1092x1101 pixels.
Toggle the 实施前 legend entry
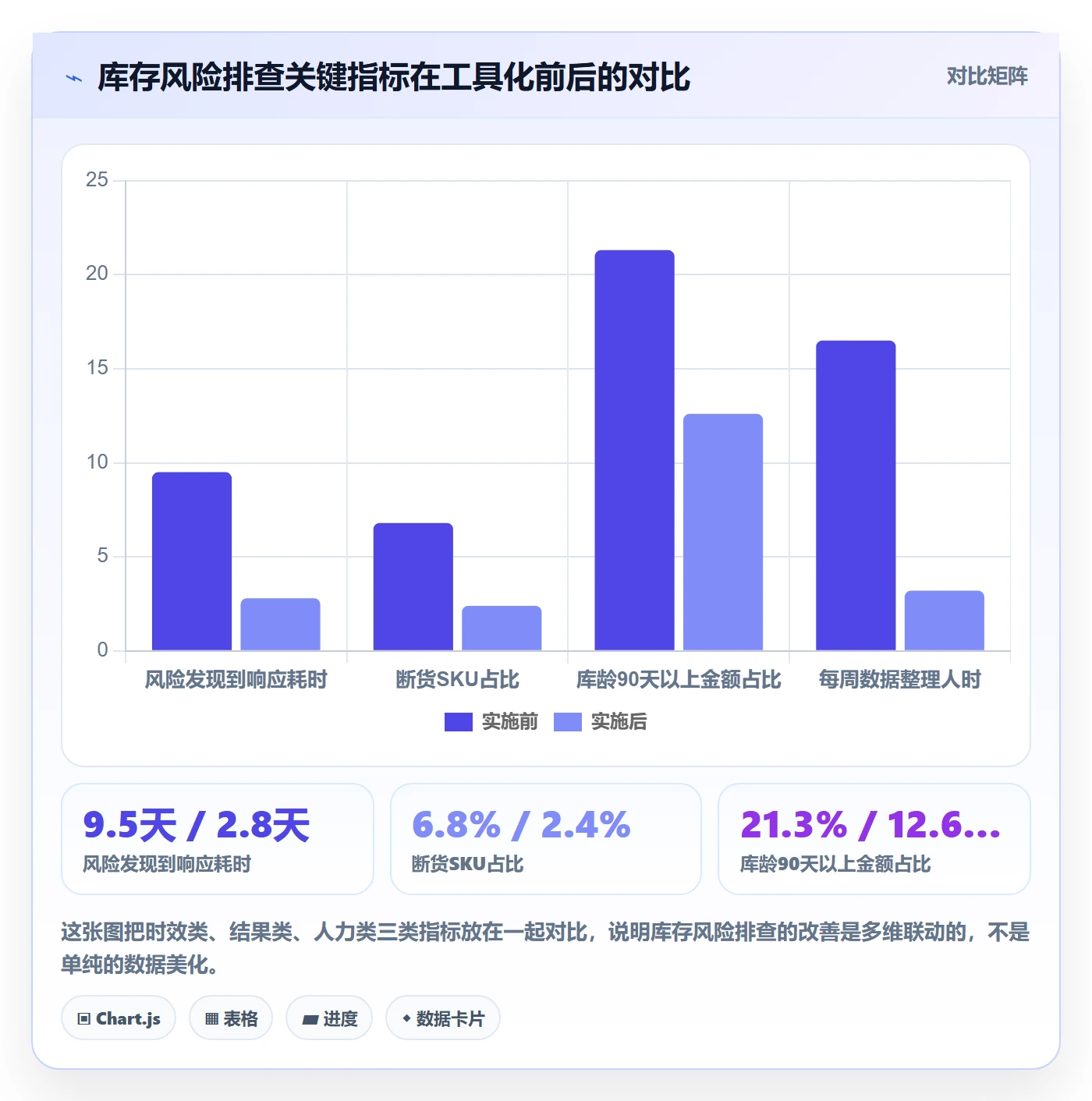(491, 722)
